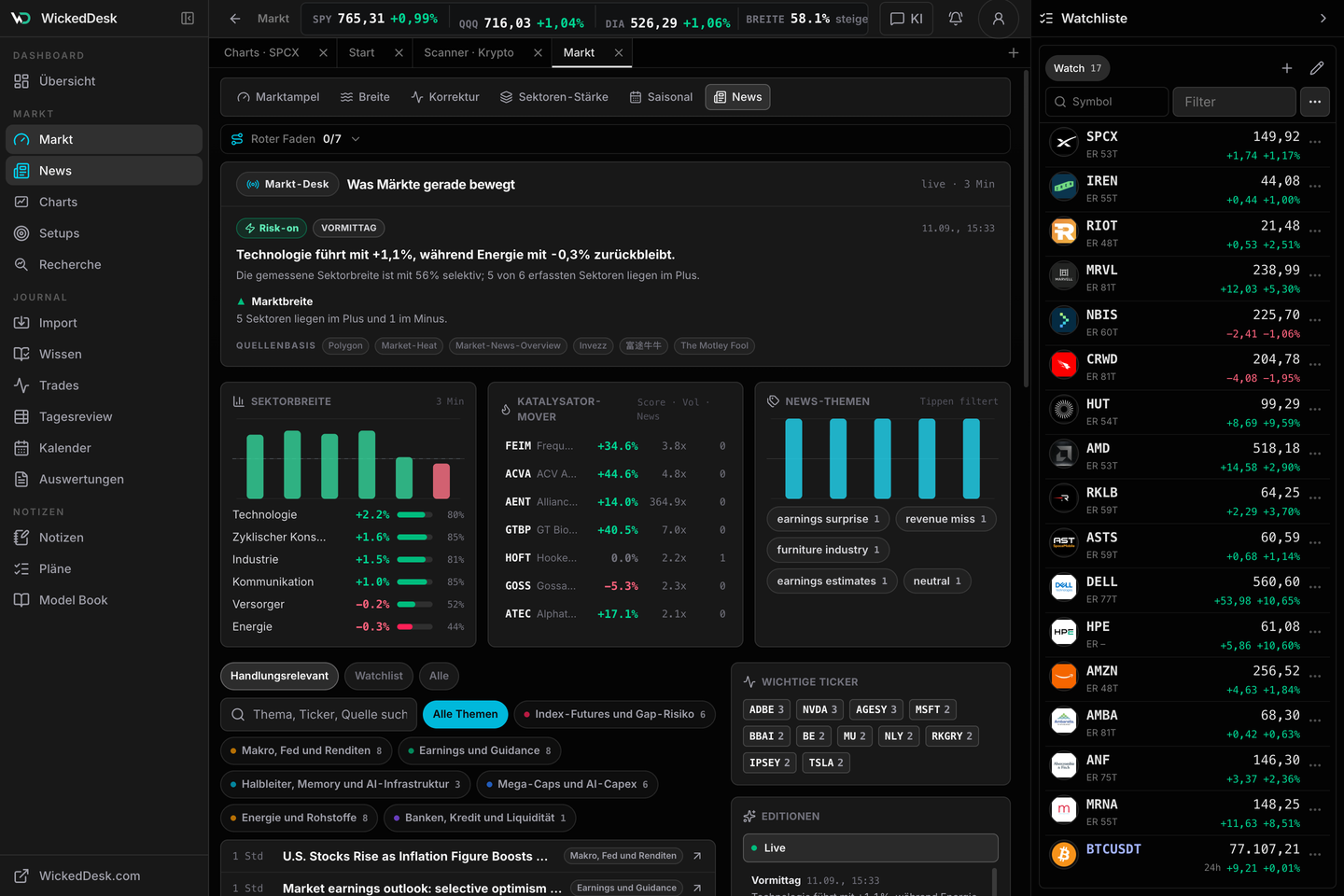Open Trades in the sidebar
This screenshot has width=1344, height=896.
point(104,385)
